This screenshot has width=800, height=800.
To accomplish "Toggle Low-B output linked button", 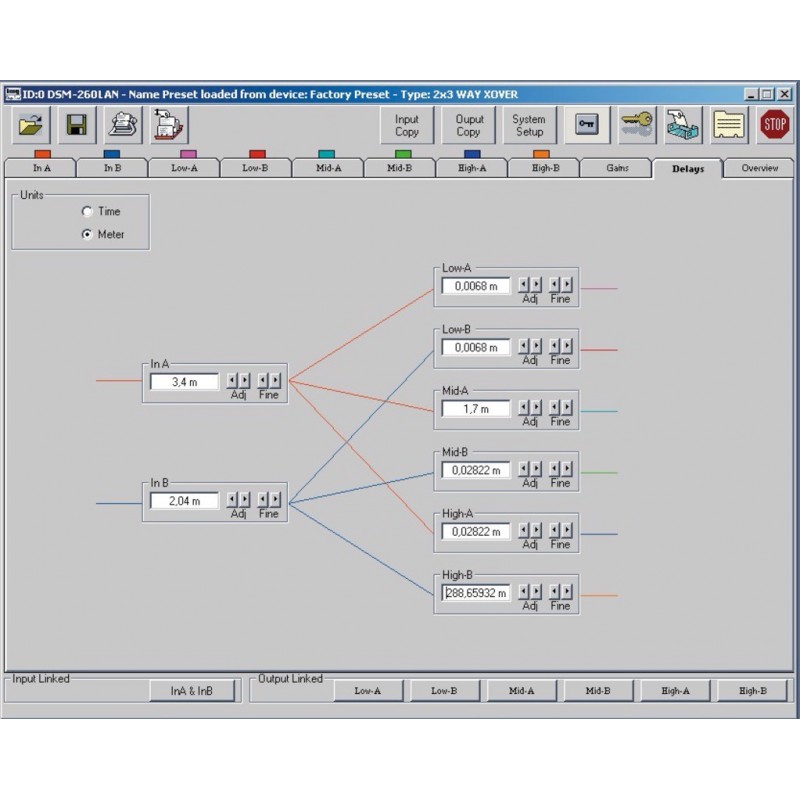I will coord(444,691).
